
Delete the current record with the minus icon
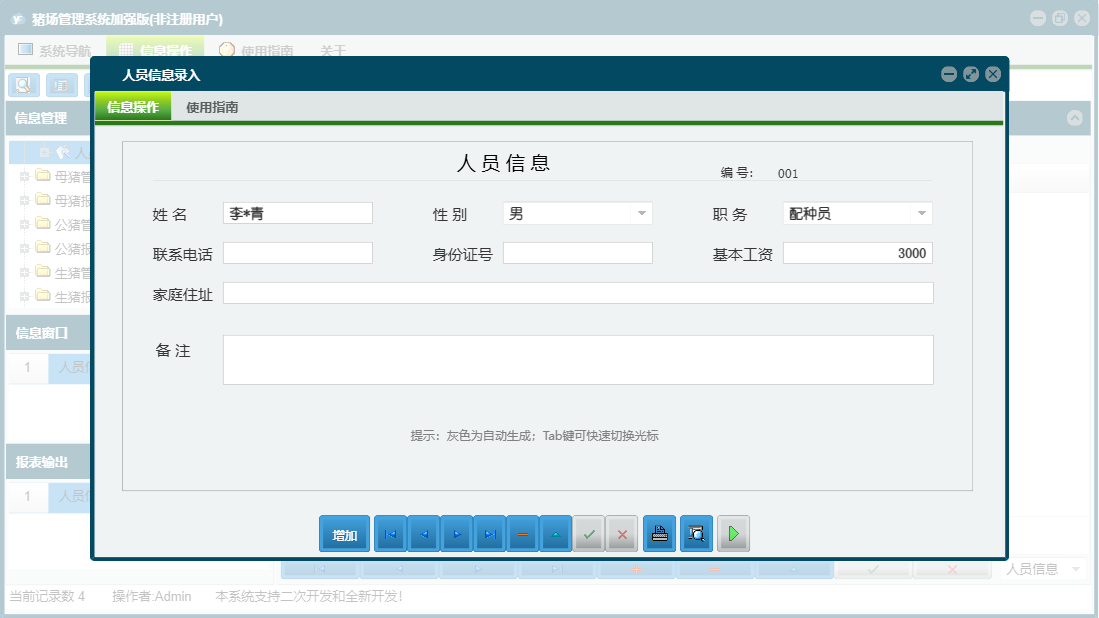pos(523,533)
